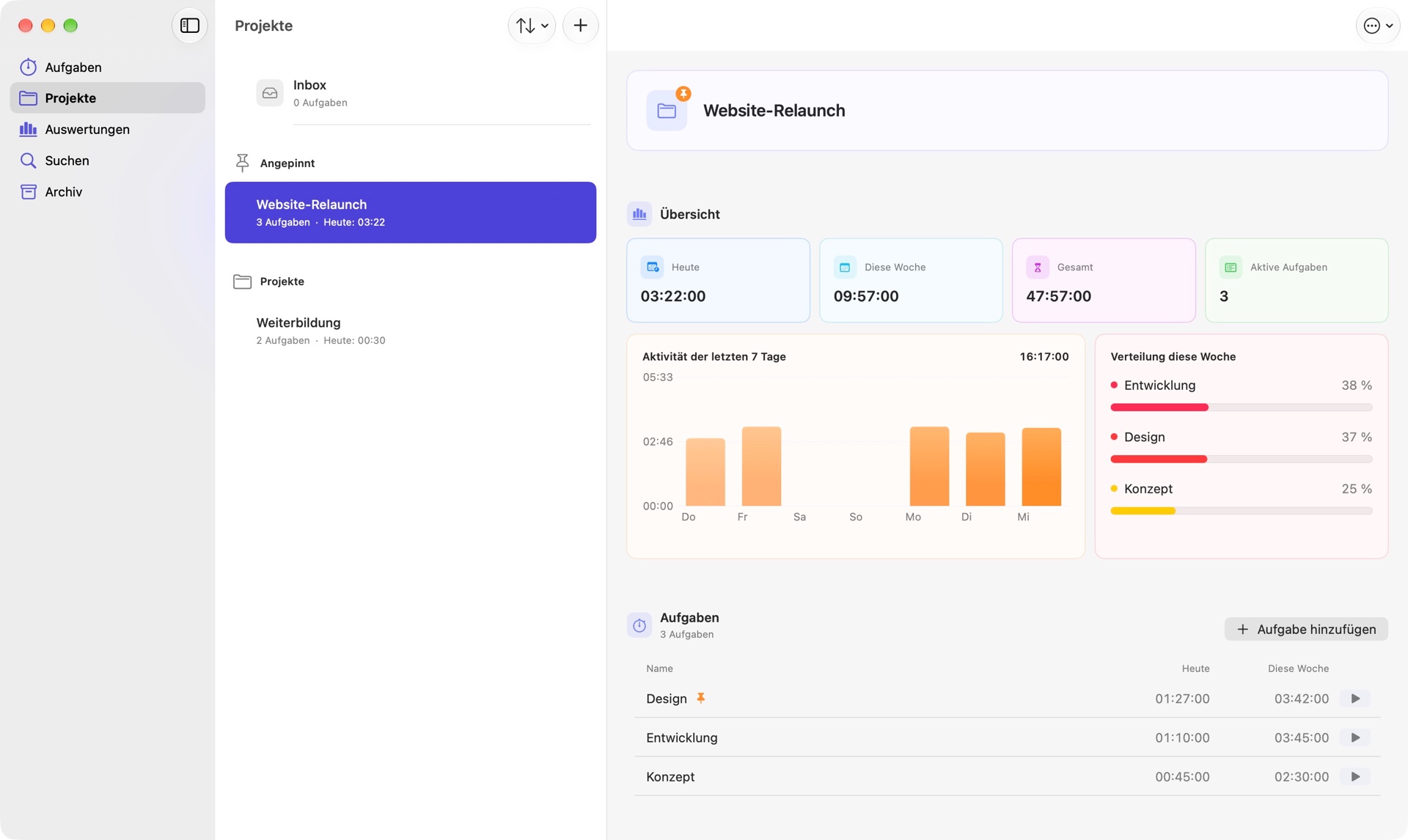Click the Website-Relaunch folder icon with pin badge
The width and height of the screenshot is (1408, 840).
(667, 110)
